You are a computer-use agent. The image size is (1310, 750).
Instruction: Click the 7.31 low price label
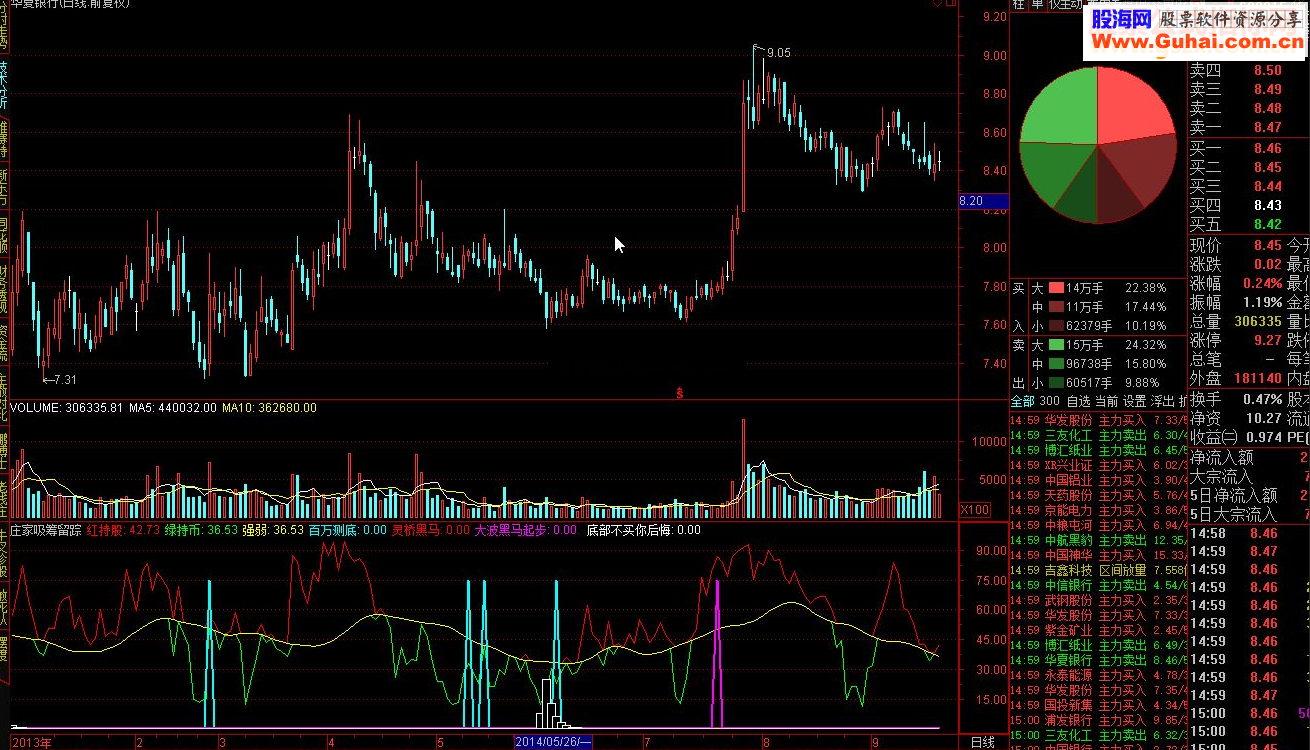[x=65, y=379]
